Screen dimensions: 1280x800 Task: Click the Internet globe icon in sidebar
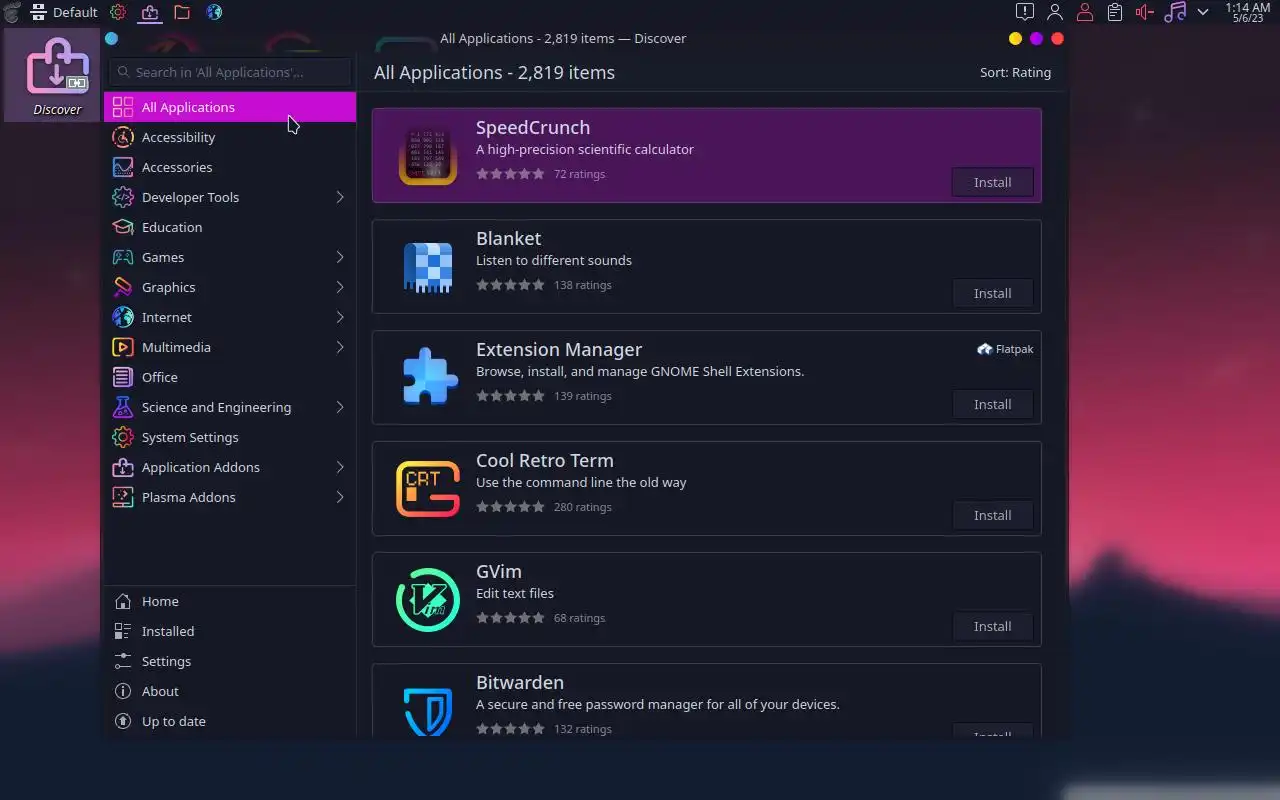tap(123, 317)
